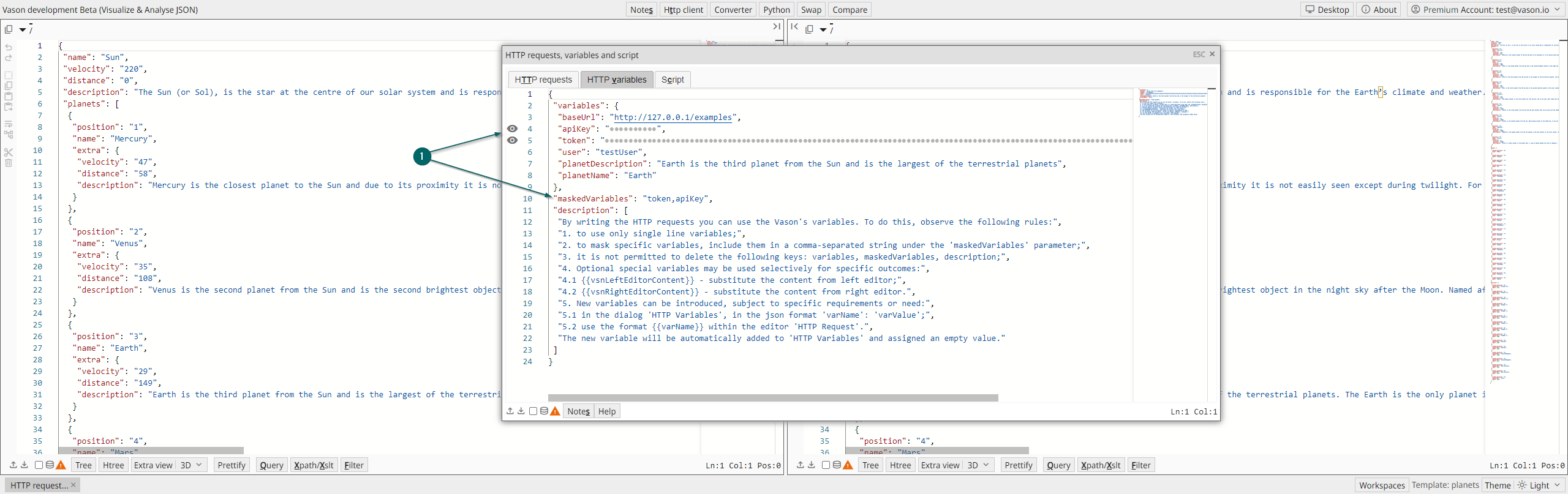The width and height of the screenshot is (1568, 494).
Task: Click Tree button in left editor
Action: 83,465
